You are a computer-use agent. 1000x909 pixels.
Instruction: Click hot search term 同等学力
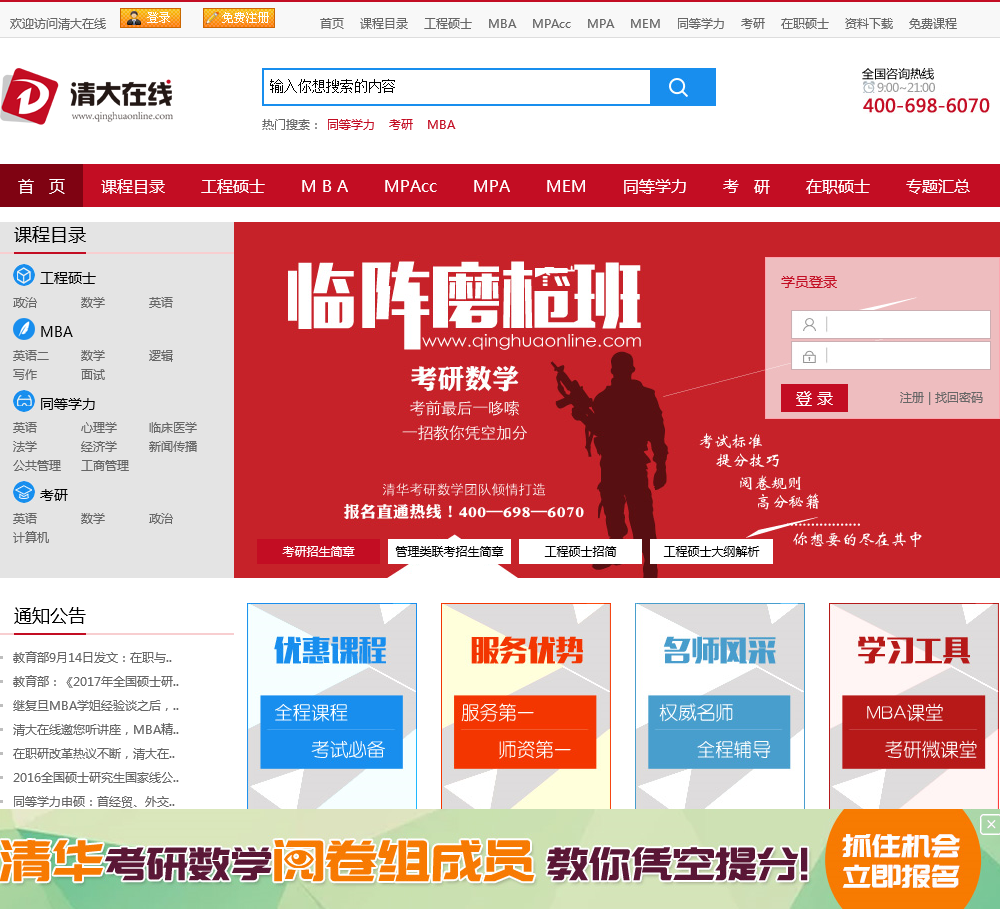click(x=351, y=124)
